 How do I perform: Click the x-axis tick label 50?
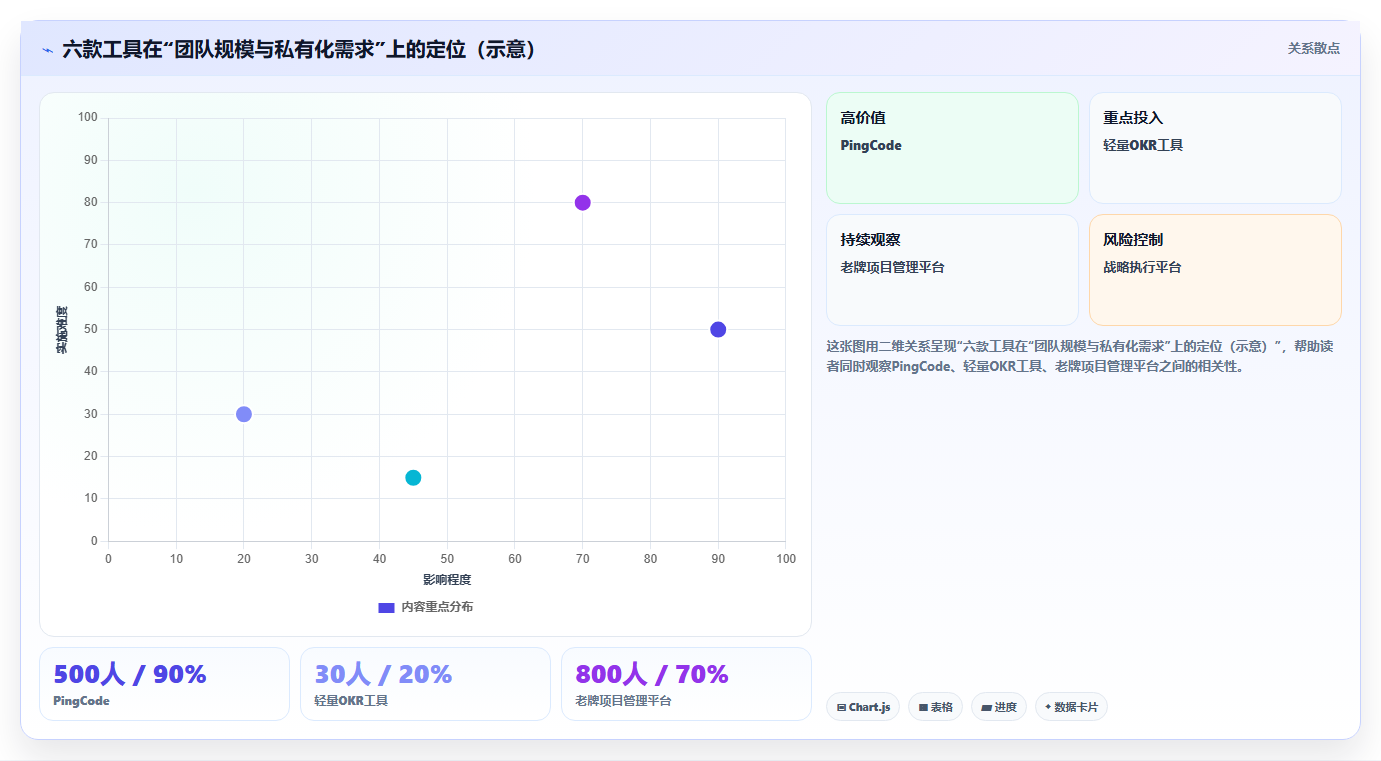click(447, 559)
